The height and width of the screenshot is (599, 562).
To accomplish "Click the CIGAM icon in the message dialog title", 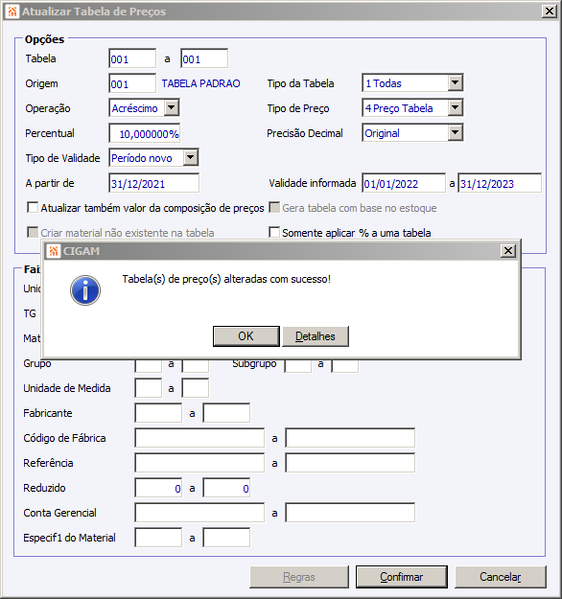I will click(x=53, y=251).
